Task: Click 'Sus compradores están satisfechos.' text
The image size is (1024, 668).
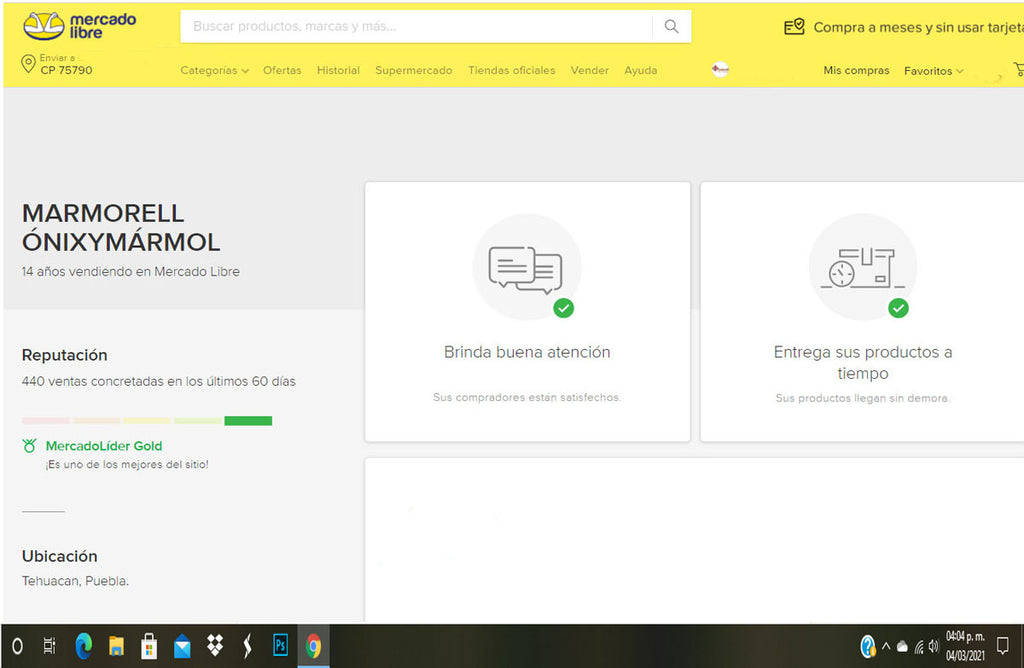Action: click(x=527, y=397)
